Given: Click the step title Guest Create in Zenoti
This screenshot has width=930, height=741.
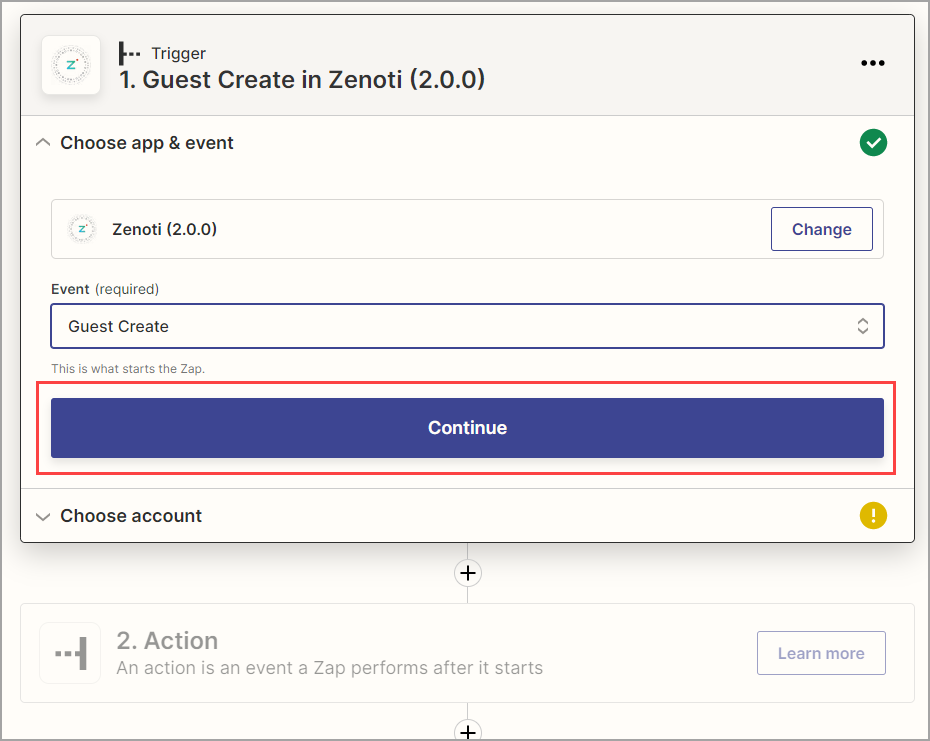Looking at the screenshot, I should [x=302, y=80].
